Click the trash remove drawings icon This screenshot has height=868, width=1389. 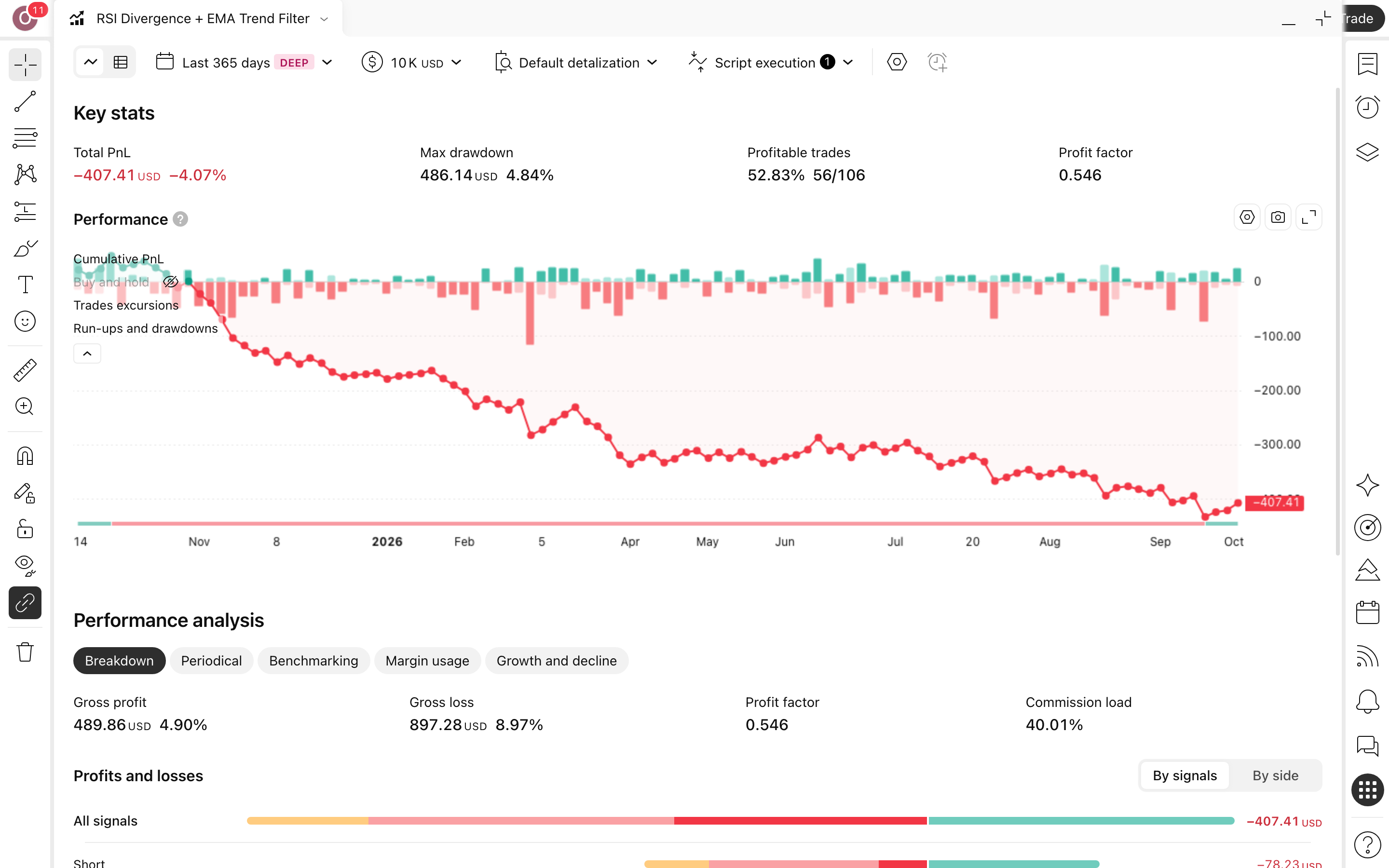tap(25, 652)
